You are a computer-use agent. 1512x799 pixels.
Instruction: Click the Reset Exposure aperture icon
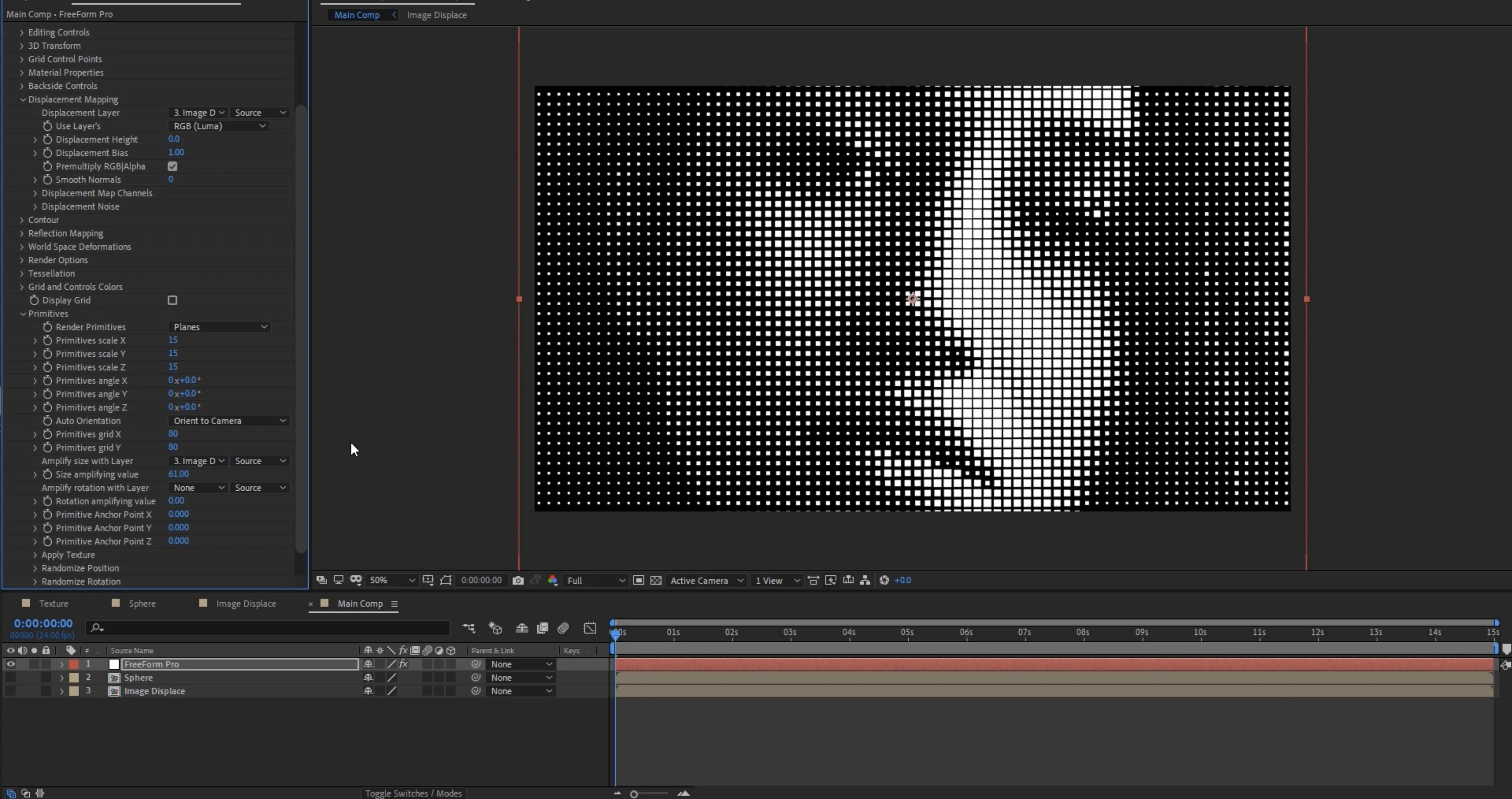pos(884,581)
